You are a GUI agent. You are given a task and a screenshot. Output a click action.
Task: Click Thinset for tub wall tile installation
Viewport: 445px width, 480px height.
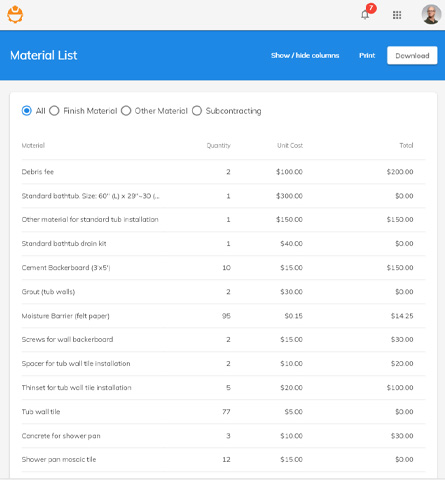77,387
